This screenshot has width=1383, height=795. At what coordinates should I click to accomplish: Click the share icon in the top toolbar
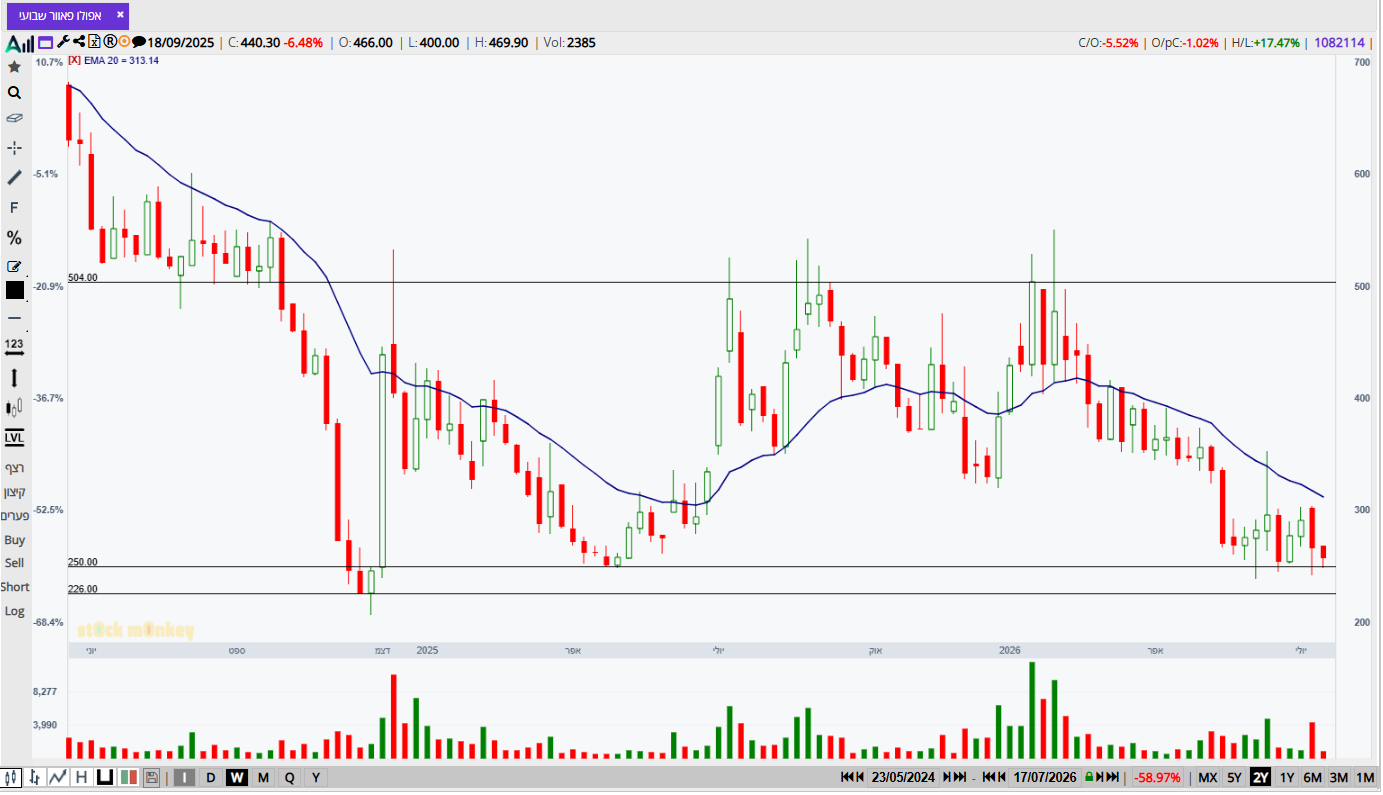point(79,42)
